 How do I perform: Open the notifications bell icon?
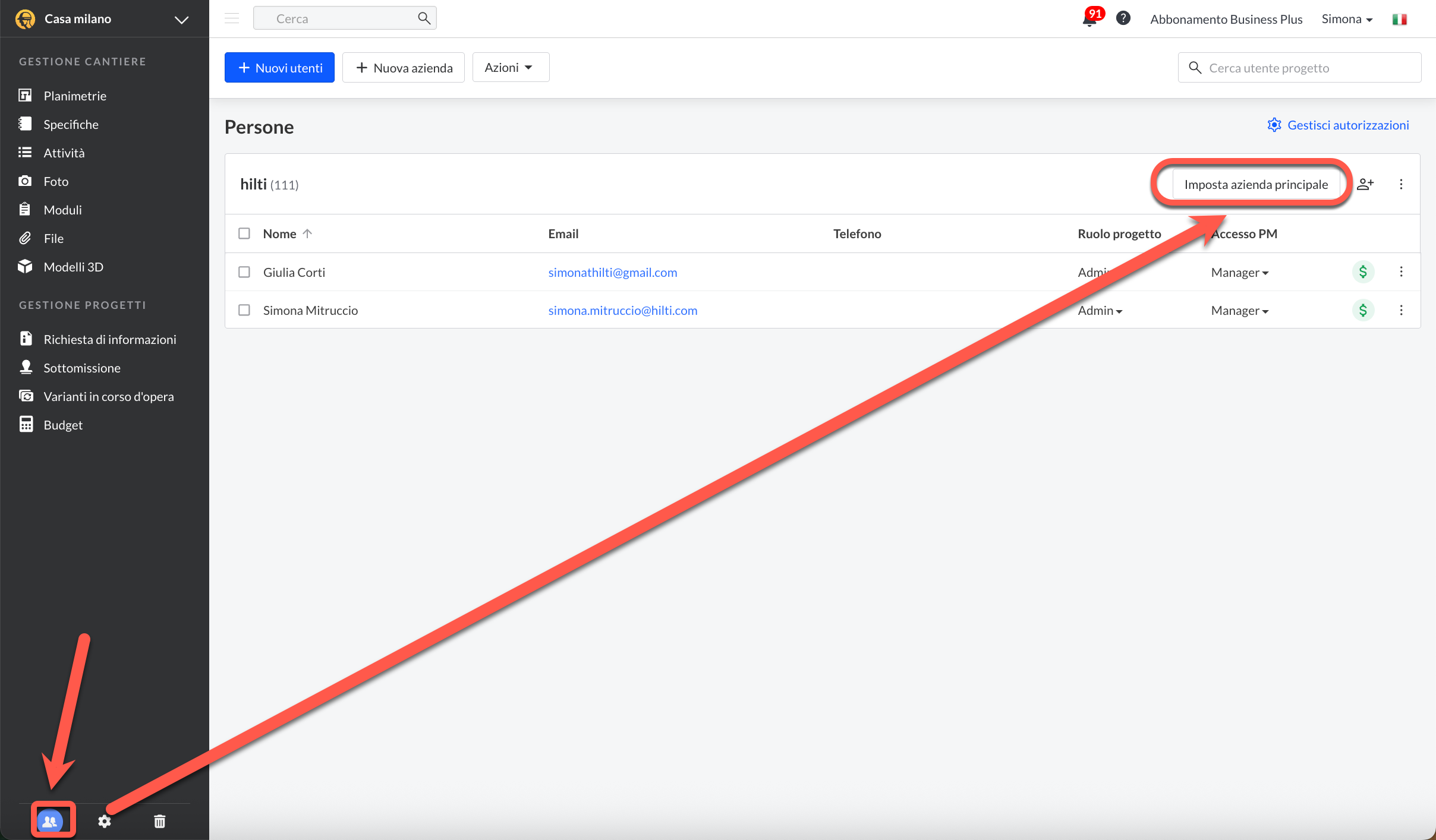tap(1089, 19)
